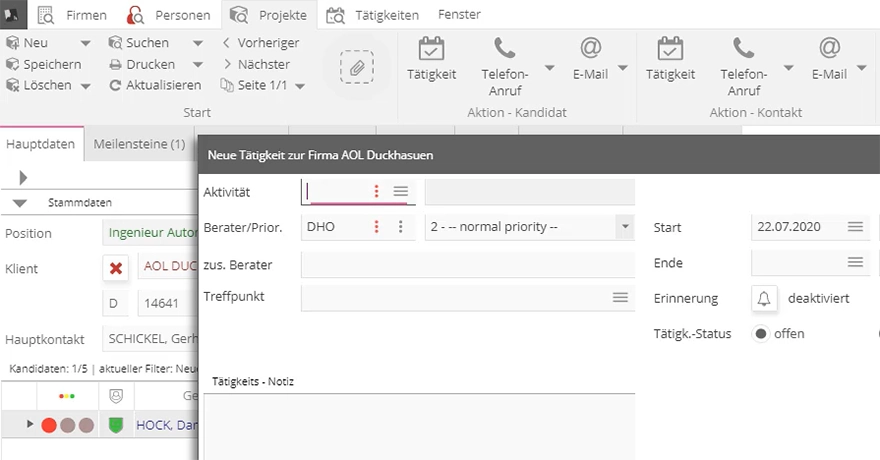Switch to the Meilensteine (1) tab
880x460 pixels.
pyautogui.click(x=139, y=144)
